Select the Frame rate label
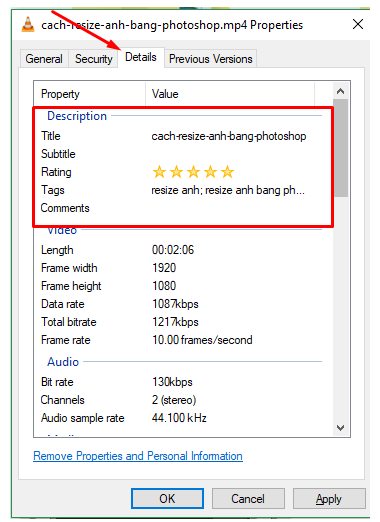The height and width of the screenshot is (522, 380). [x=66, y=340]
